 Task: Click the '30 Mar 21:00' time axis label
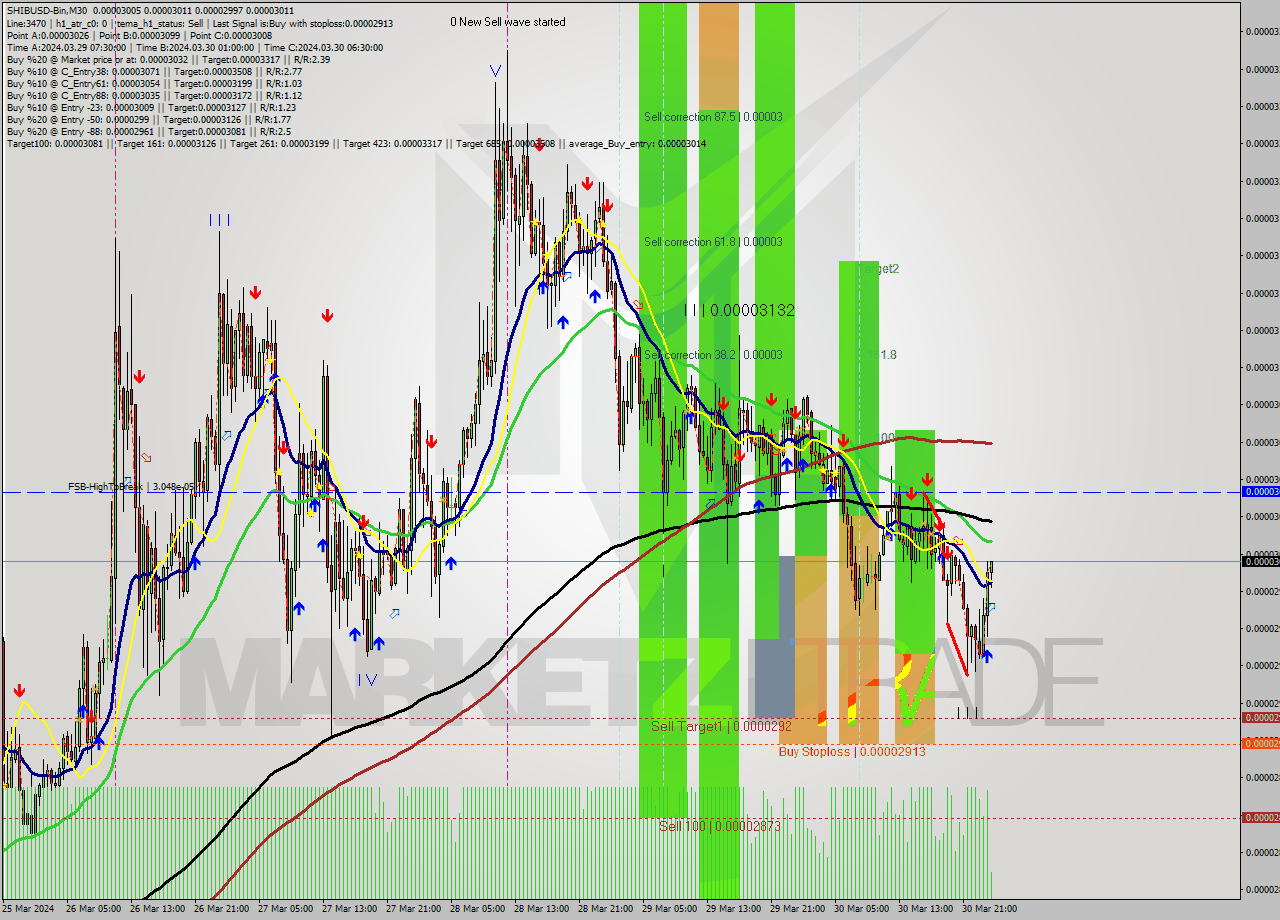(x=989, y=908)
